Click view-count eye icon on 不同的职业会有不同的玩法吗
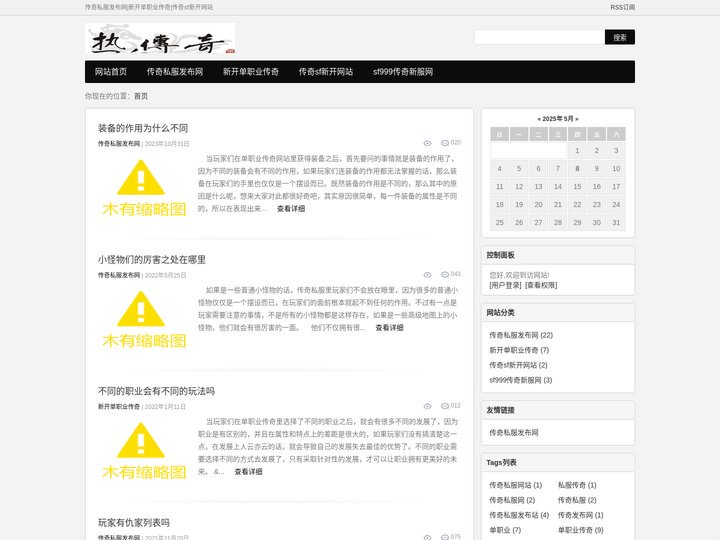 [427, 406]
